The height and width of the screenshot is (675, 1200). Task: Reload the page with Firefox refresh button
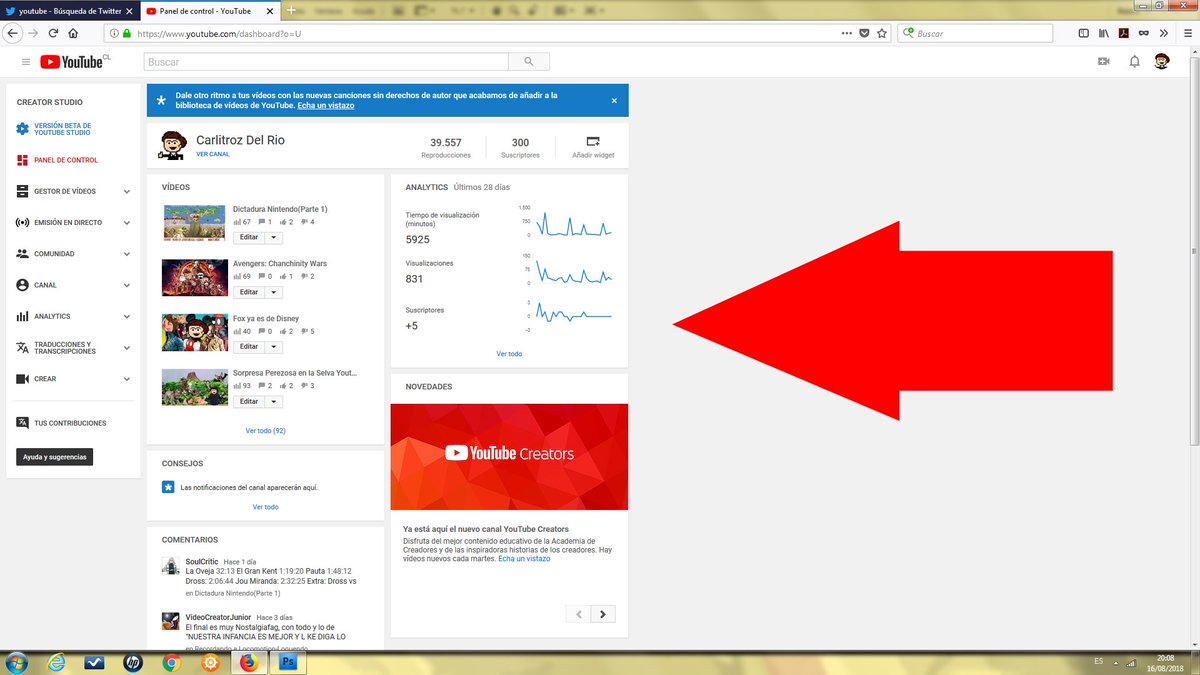[x=53, y=33]
